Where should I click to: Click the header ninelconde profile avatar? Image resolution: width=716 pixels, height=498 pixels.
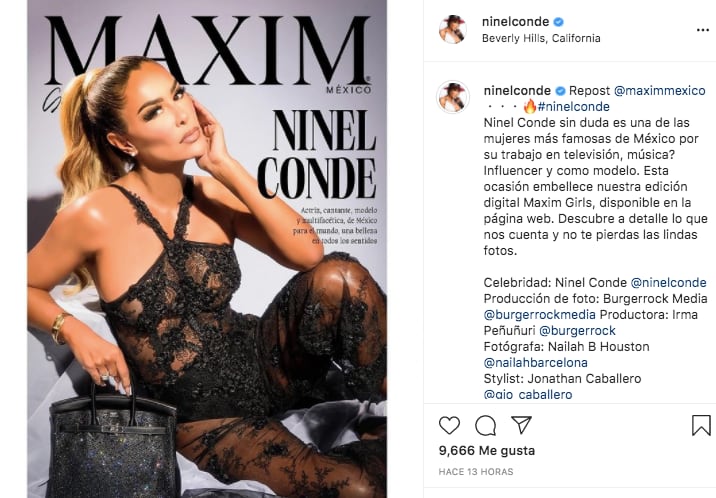[x=452, y=30]
